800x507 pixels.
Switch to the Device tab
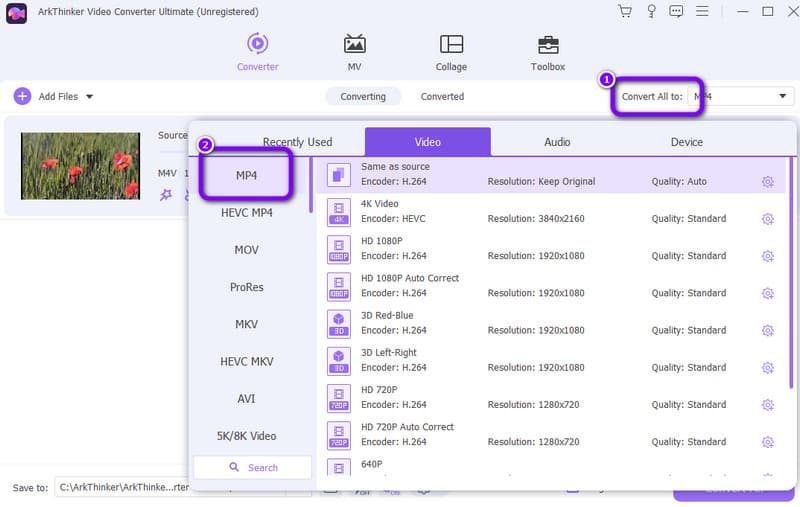point(686,142)
